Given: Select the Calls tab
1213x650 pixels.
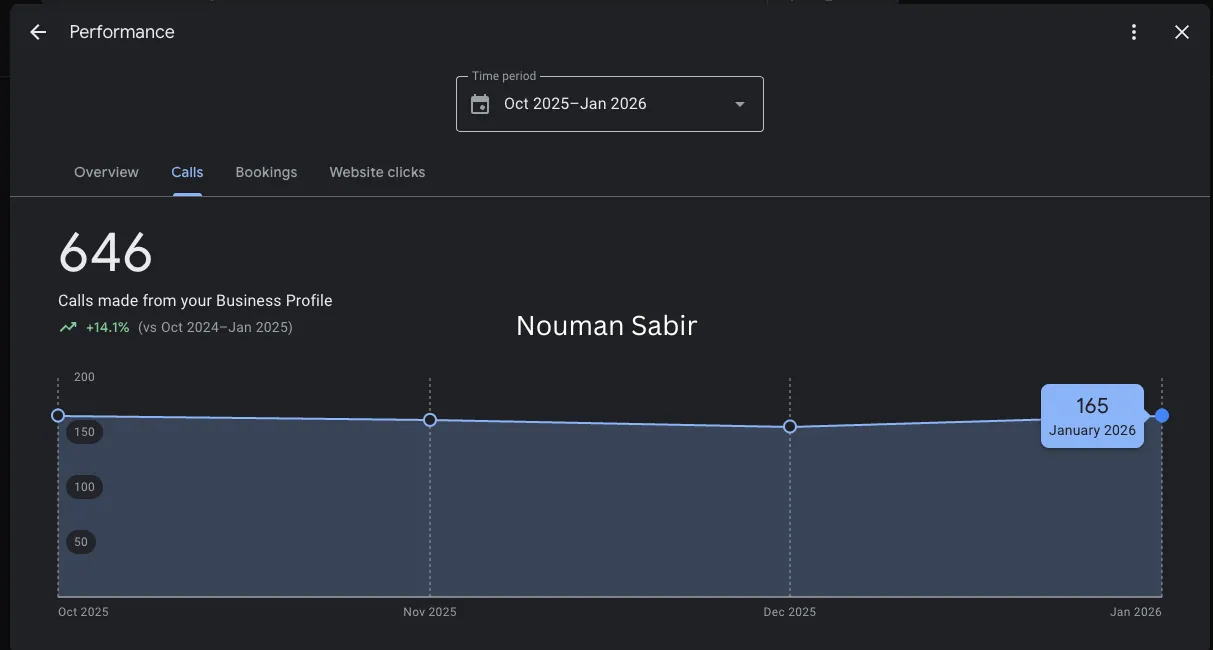Looking at the screenshot, I should click(187, 172).
